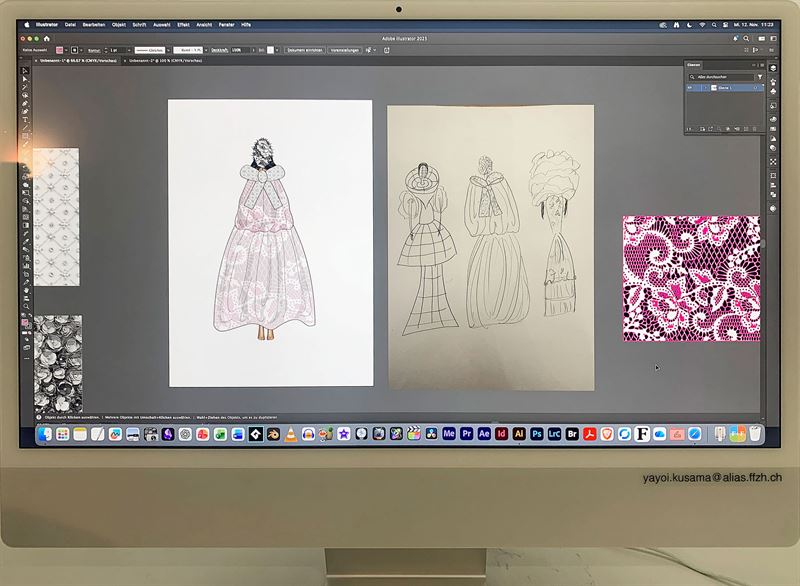
Task: Select the Type tool
Action: tap(25, 120)
